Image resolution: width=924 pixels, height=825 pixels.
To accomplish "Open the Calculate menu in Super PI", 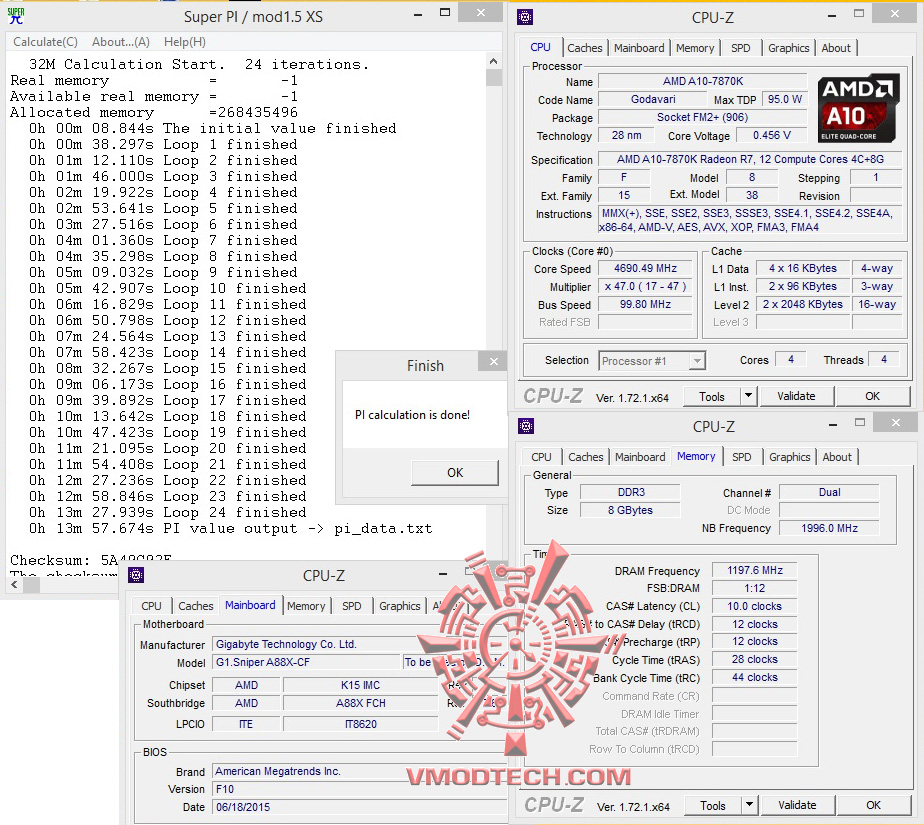I will pyautogui.click(x=45, y=42).
